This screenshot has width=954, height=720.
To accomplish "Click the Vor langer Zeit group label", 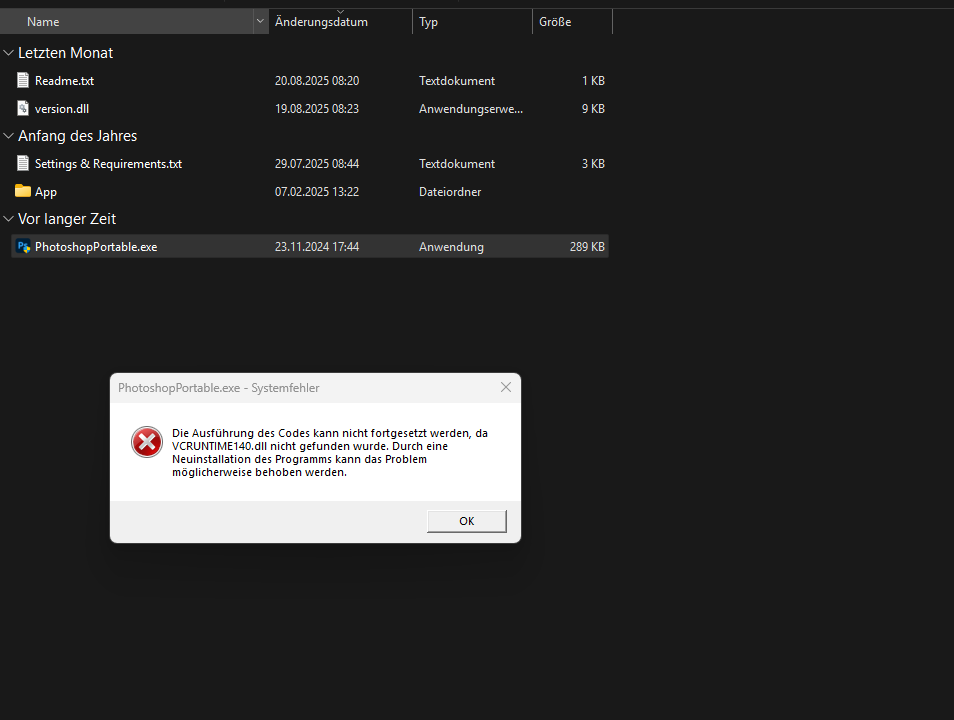I will coord(67,218).
